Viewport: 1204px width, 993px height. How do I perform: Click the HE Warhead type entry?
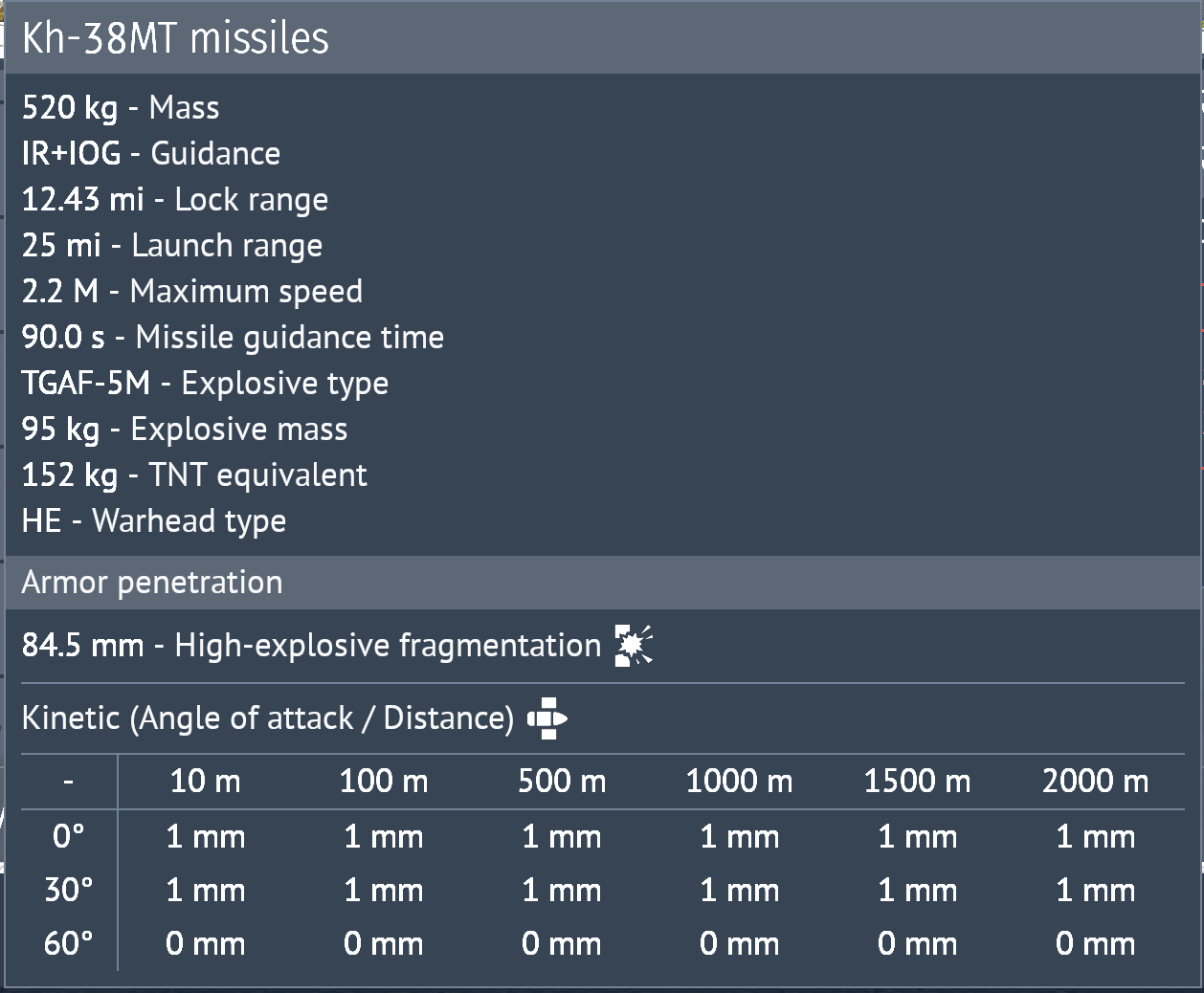153,520
